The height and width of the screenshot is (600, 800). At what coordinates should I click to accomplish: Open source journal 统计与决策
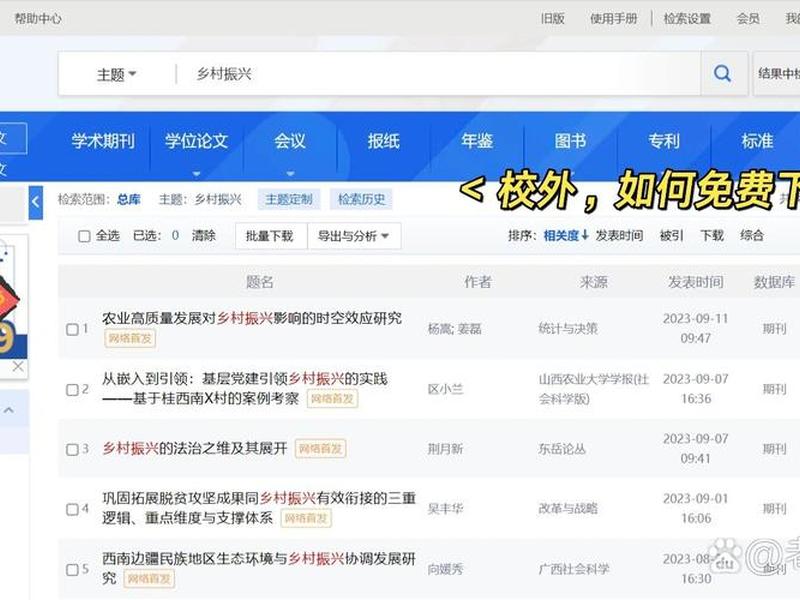tap(568, 329)
